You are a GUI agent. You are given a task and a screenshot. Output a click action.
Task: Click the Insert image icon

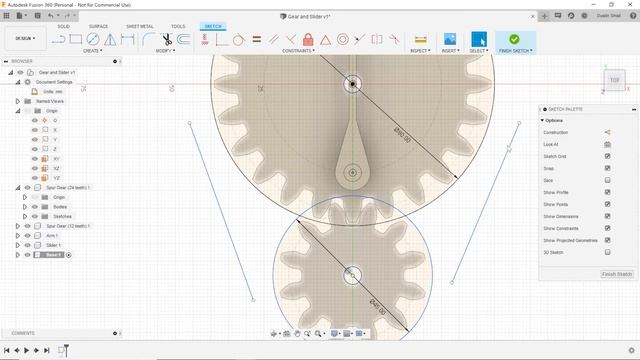tap(450, 39)
